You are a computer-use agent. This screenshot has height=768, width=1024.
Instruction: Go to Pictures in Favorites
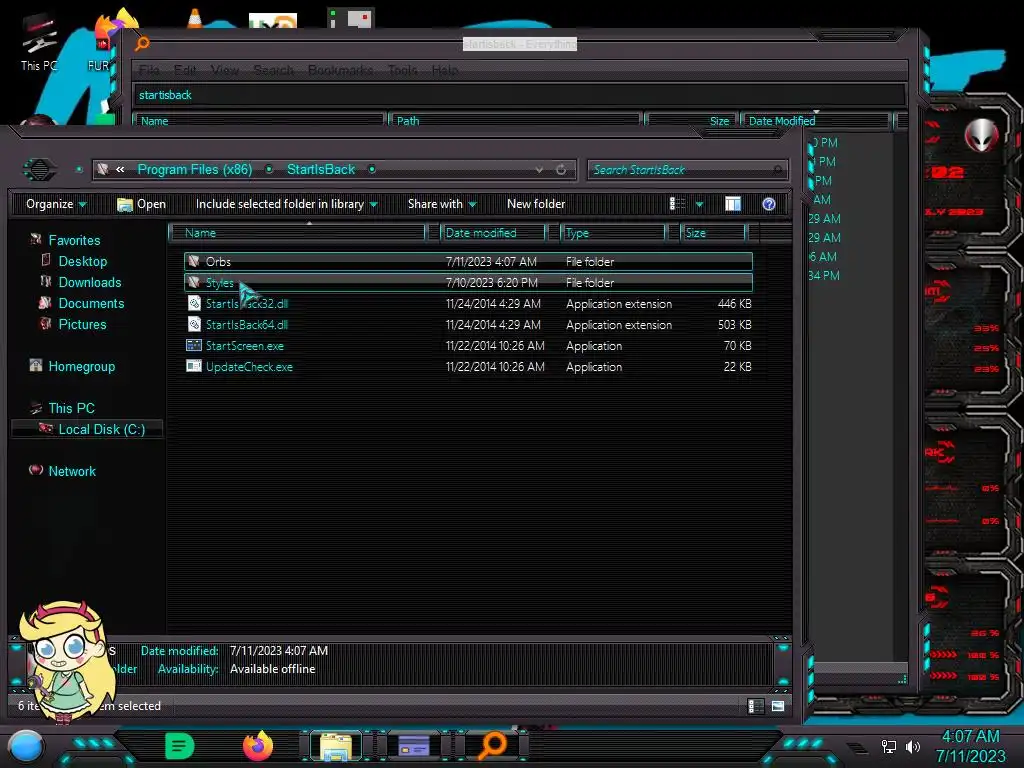point(82,324)
